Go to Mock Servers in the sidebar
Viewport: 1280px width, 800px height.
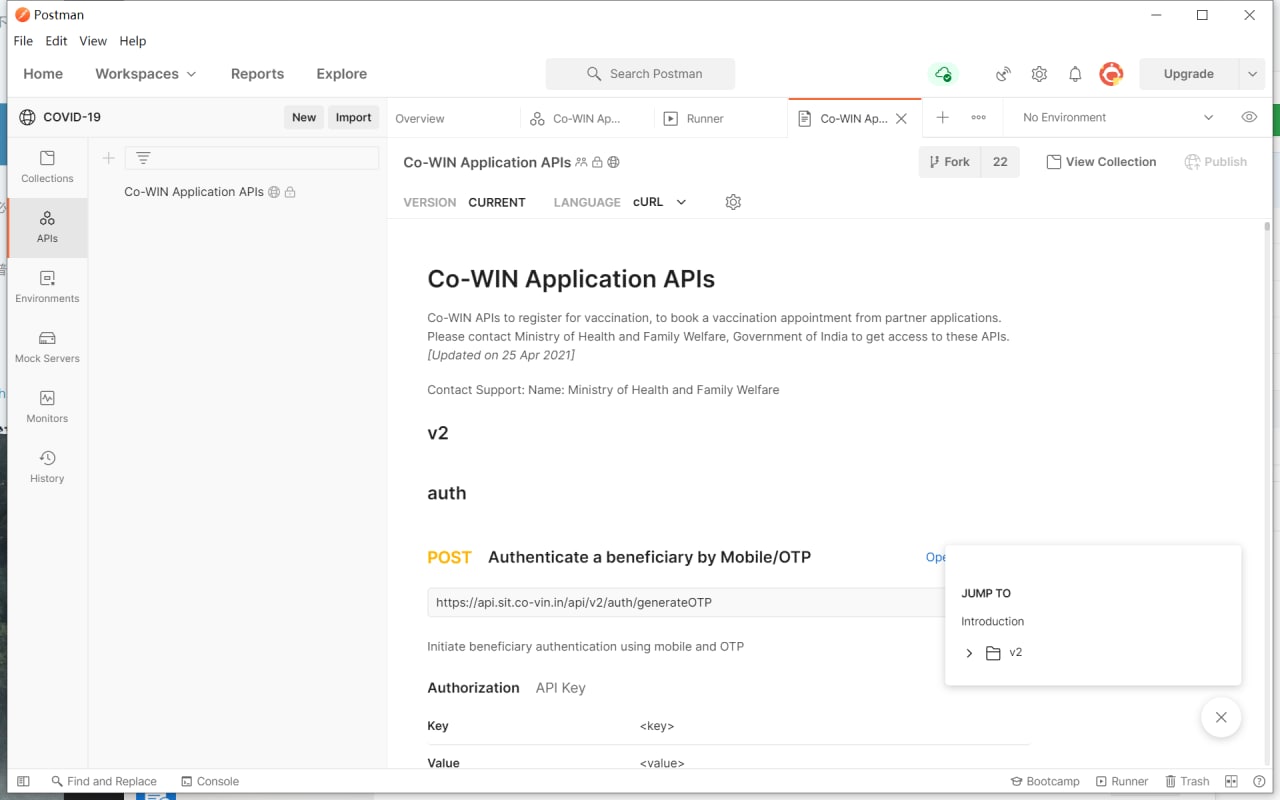47,347
